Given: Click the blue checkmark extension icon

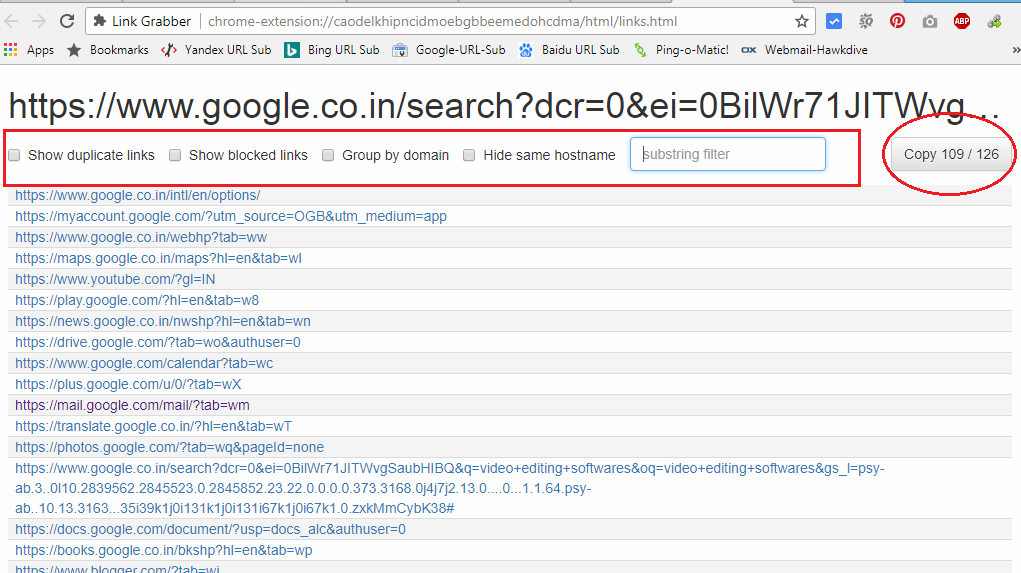Looking at the screenshot, I should 833,21.
